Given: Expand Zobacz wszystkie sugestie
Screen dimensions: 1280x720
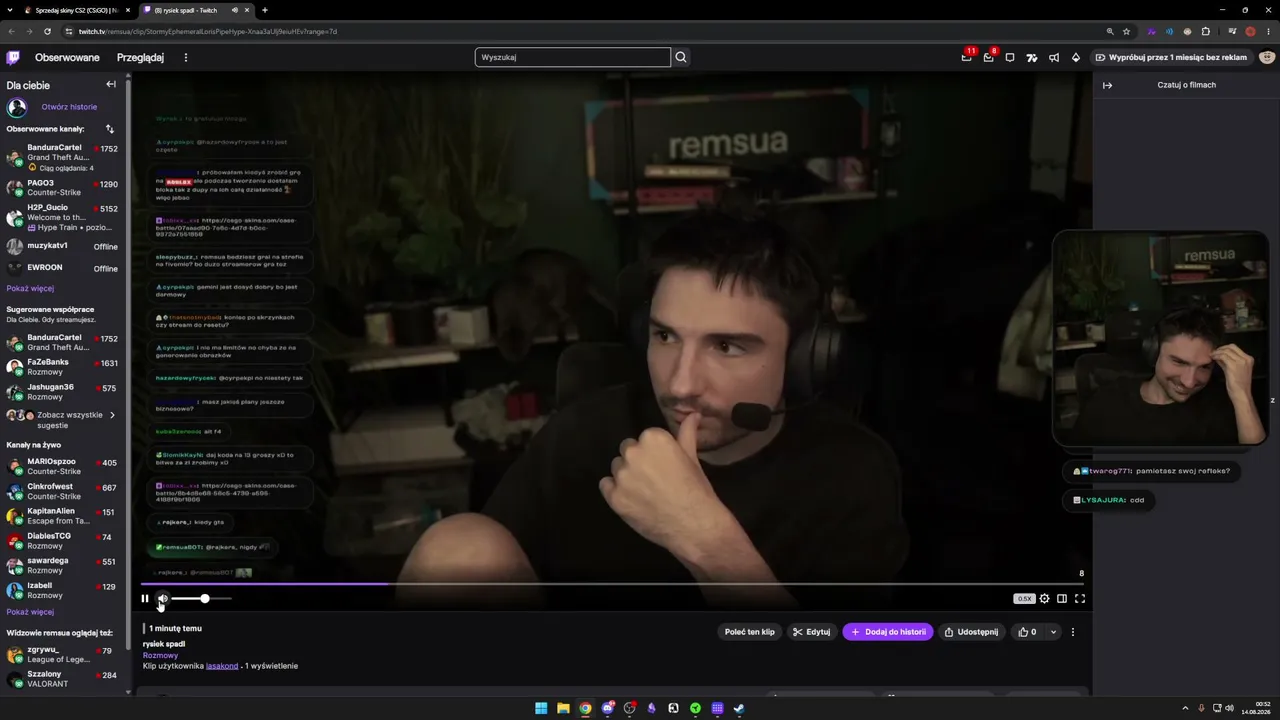Looking at the screenshot, I should click(x=63, y=420).
